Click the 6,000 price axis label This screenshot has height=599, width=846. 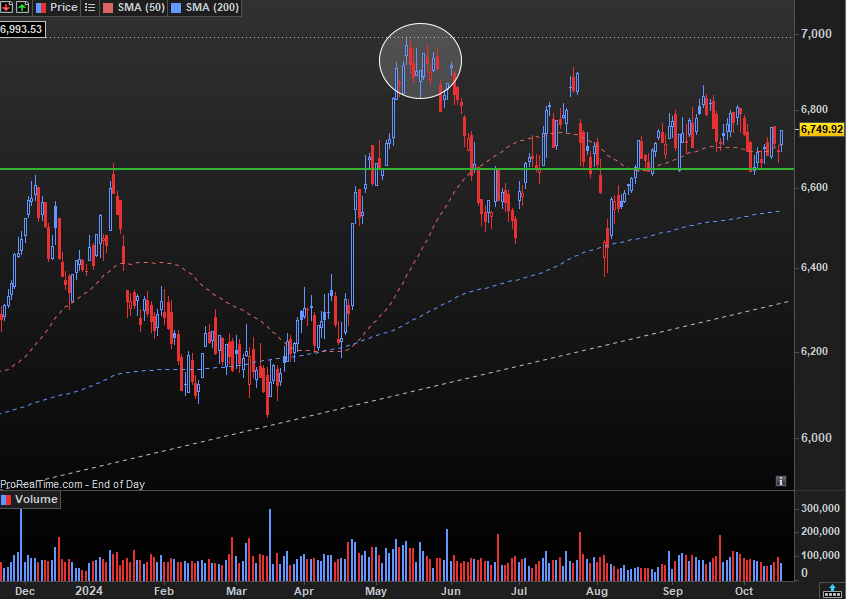(x=816, y=438)
